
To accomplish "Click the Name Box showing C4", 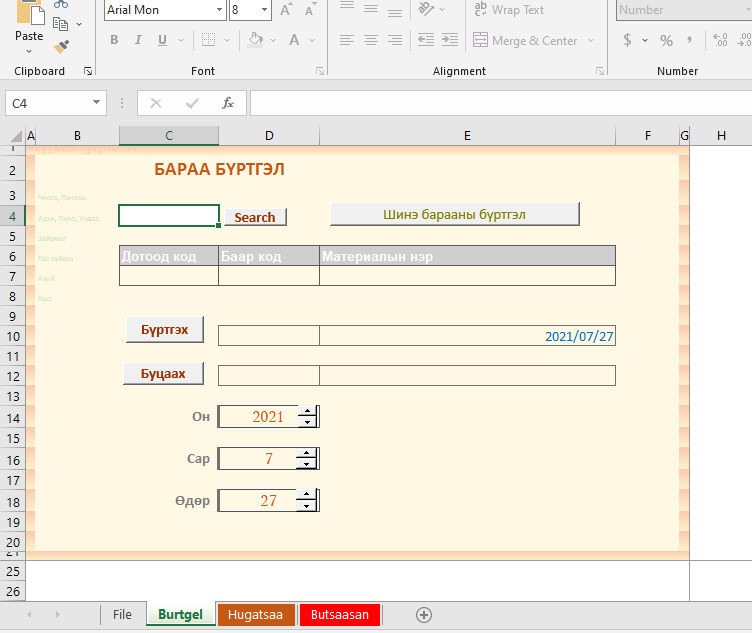I will tap(47, 103).
